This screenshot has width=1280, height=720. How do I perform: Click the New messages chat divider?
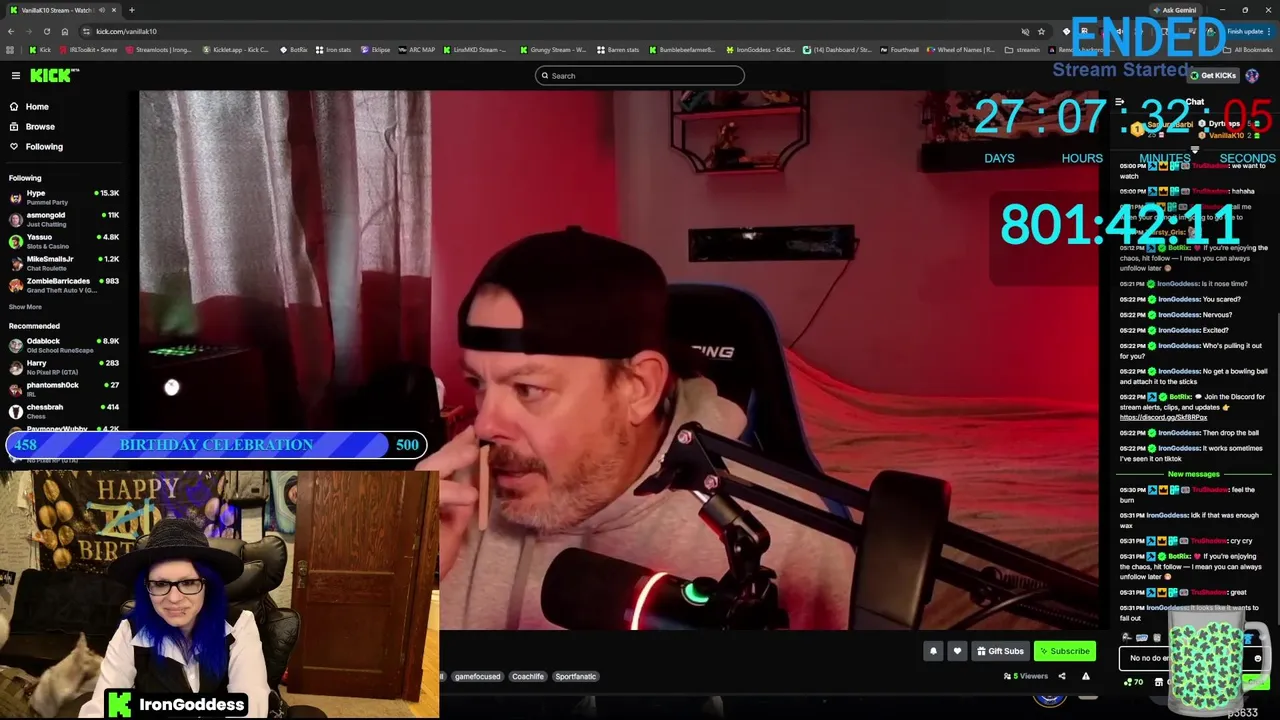[1194, 474]
